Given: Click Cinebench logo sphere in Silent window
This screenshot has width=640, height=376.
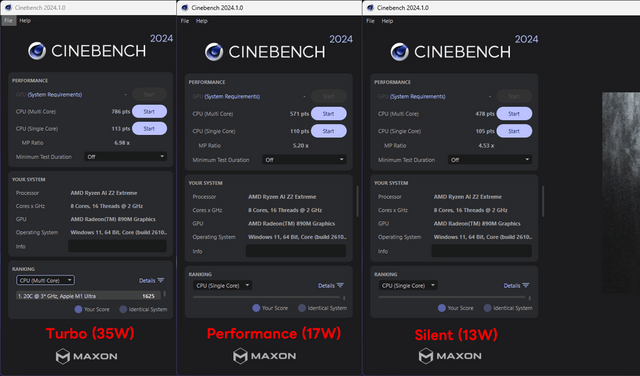Looking at the screenshot, I should pos(400,52).
